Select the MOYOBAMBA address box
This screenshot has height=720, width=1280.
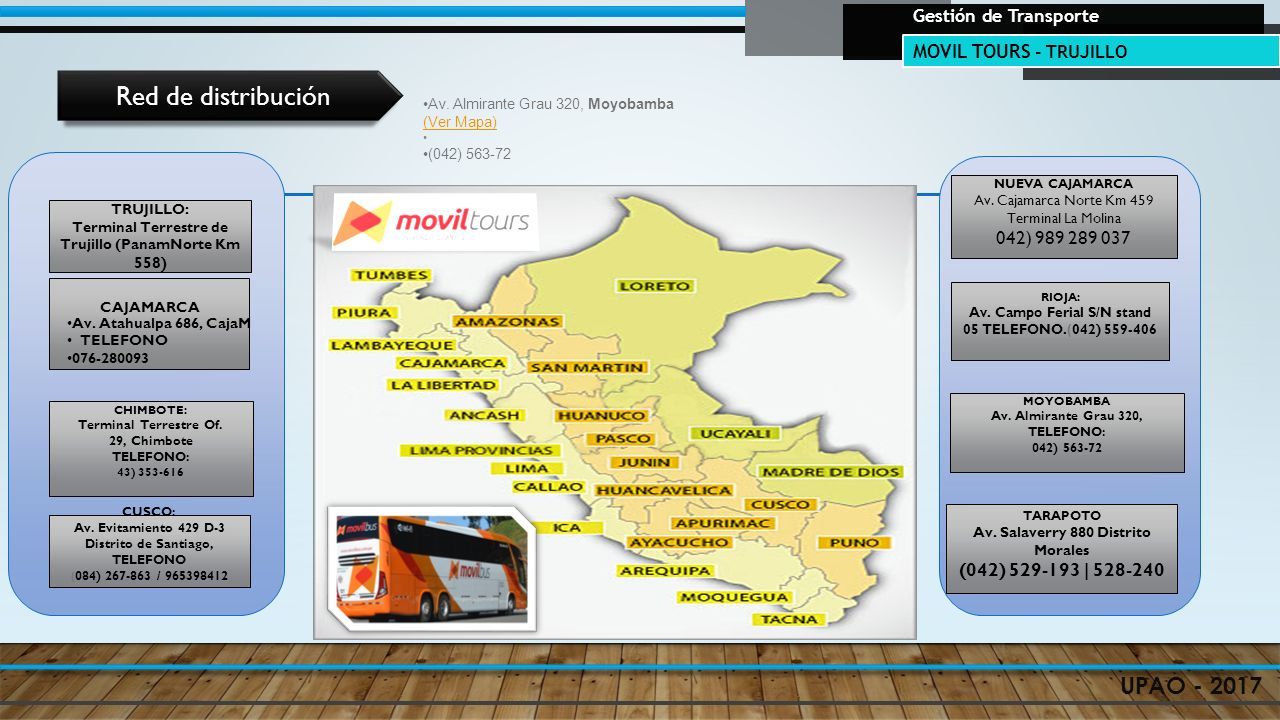(1067, 432)
